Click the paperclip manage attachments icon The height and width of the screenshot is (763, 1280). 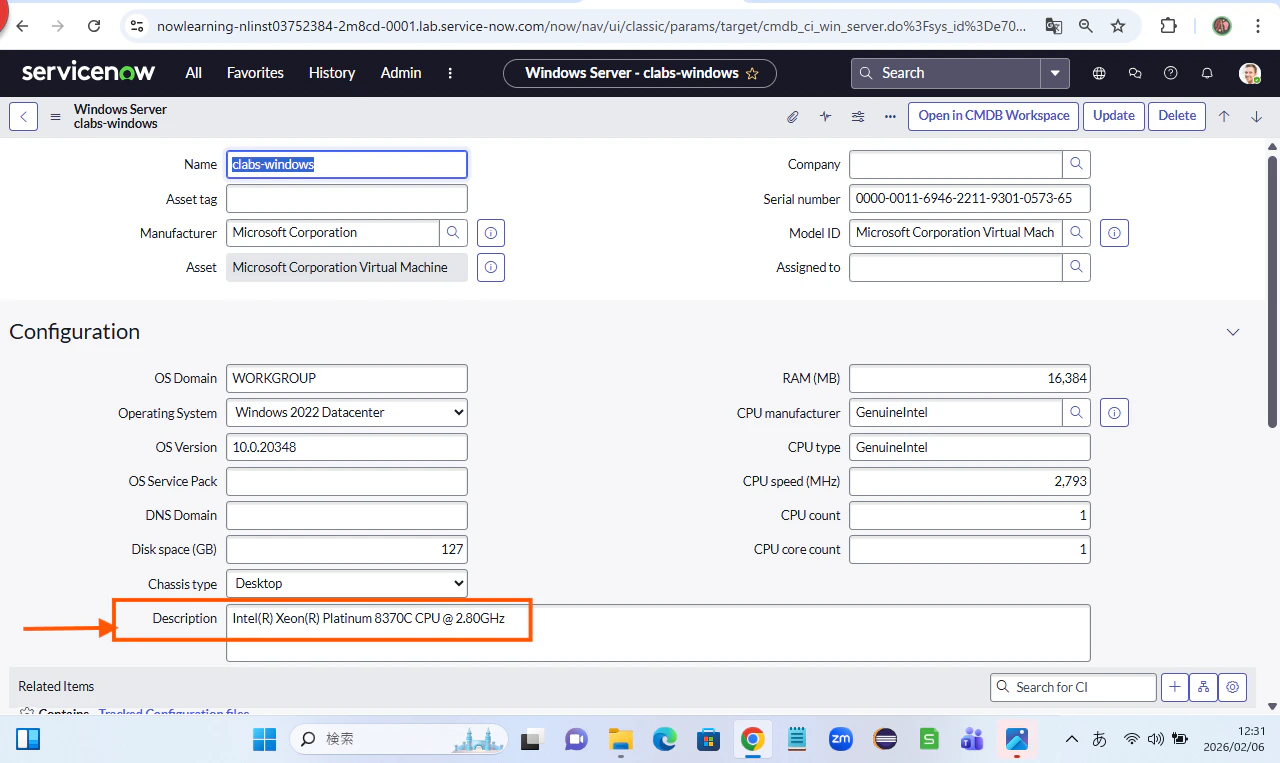coord(793,116)
